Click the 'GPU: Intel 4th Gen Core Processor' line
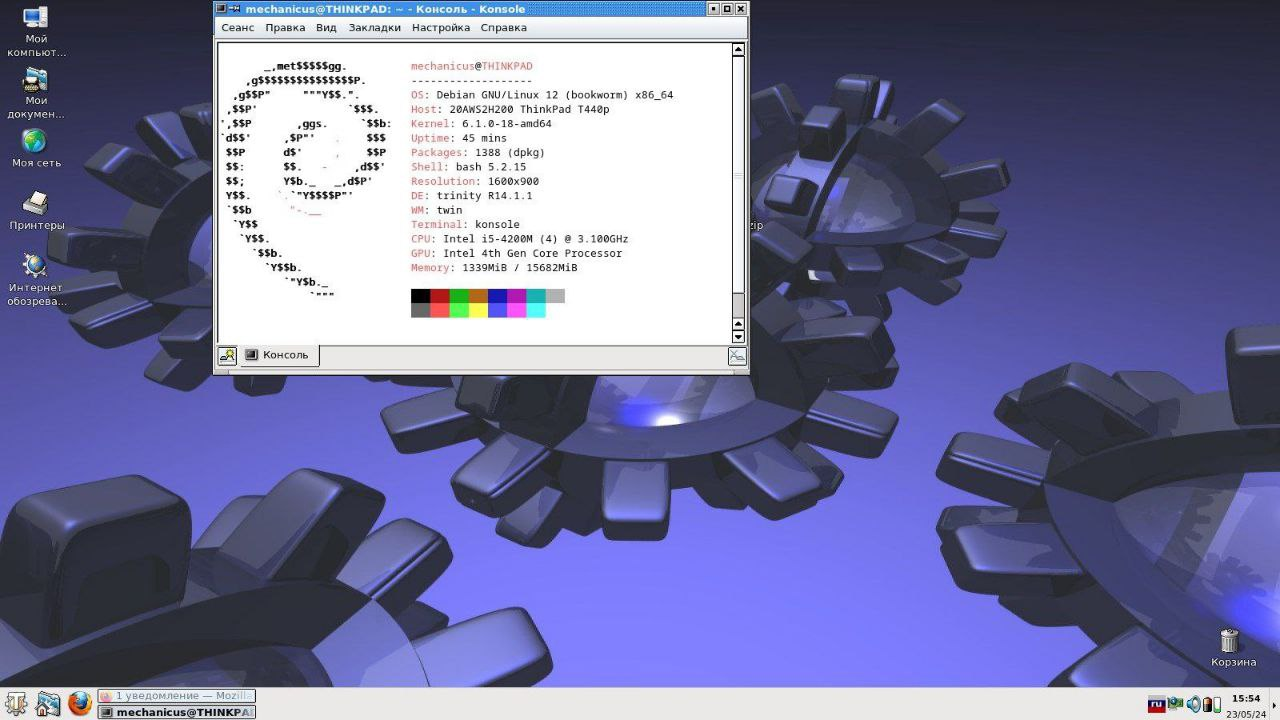Image resolution: width=1280 pixels, height=720 pixels. pos(517,253)
